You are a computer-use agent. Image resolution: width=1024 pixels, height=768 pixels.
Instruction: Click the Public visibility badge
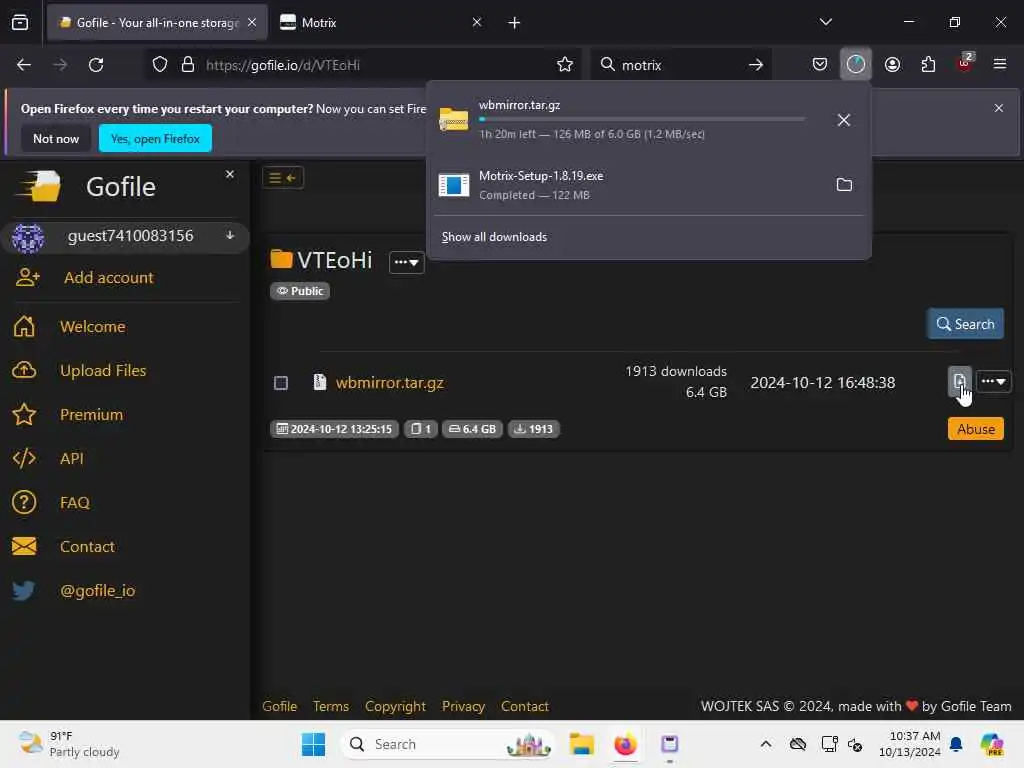coord(300,291)
